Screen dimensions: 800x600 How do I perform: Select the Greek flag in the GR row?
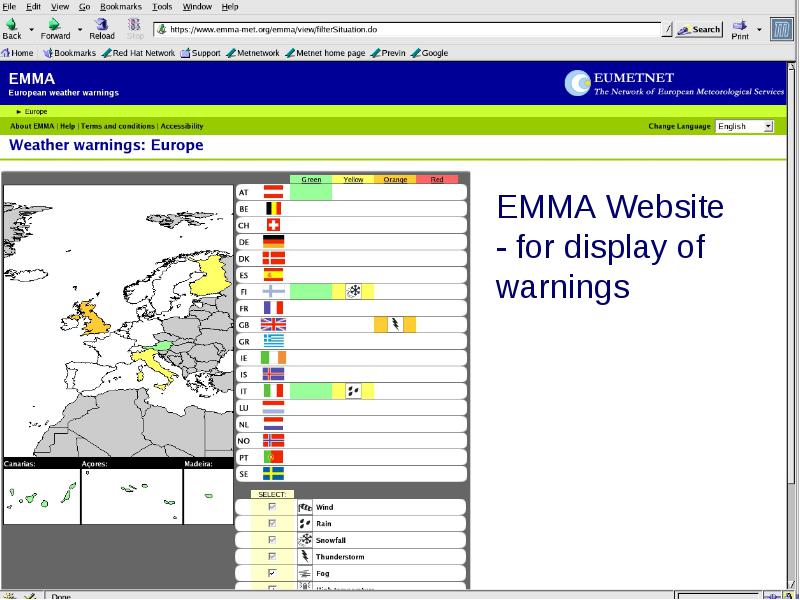pos(273,341)
